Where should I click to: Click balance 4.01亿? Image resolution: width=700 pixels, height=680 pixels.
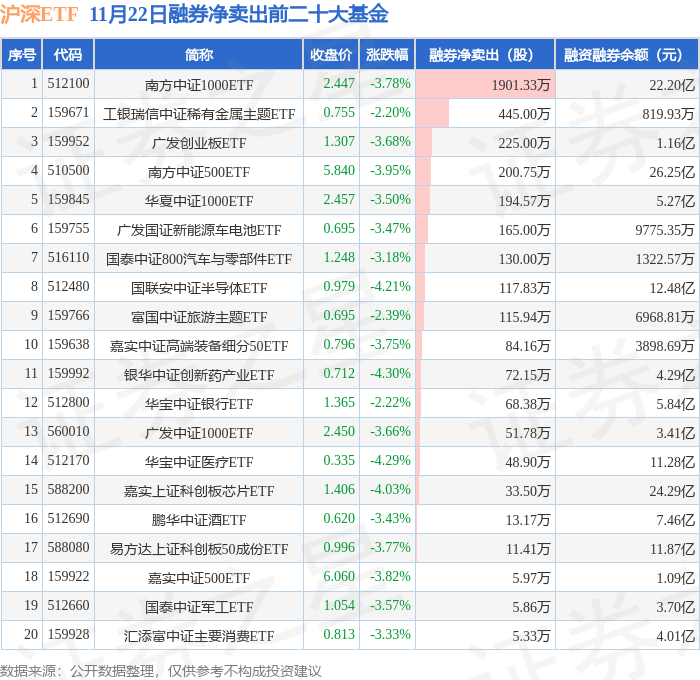click(675, 636)
